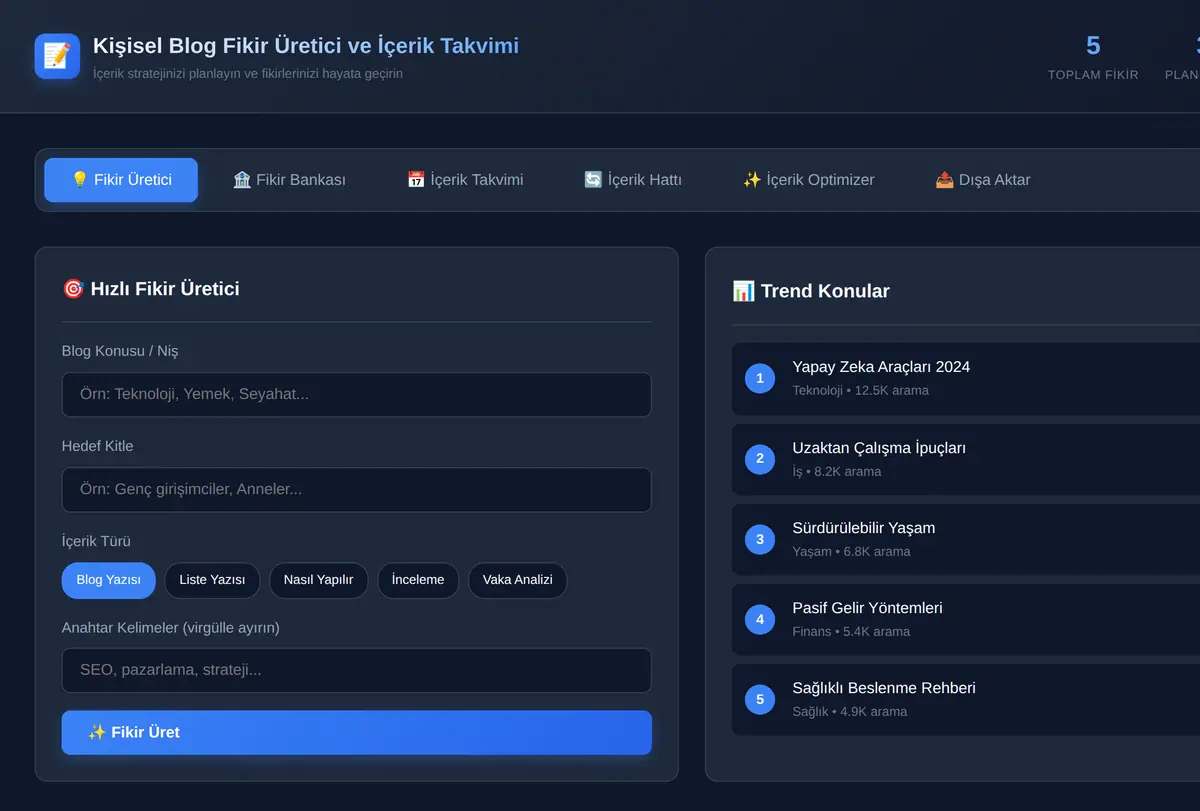Click the notepad app logo icon
Viewport: 1200px width, 811px height.
57,56
